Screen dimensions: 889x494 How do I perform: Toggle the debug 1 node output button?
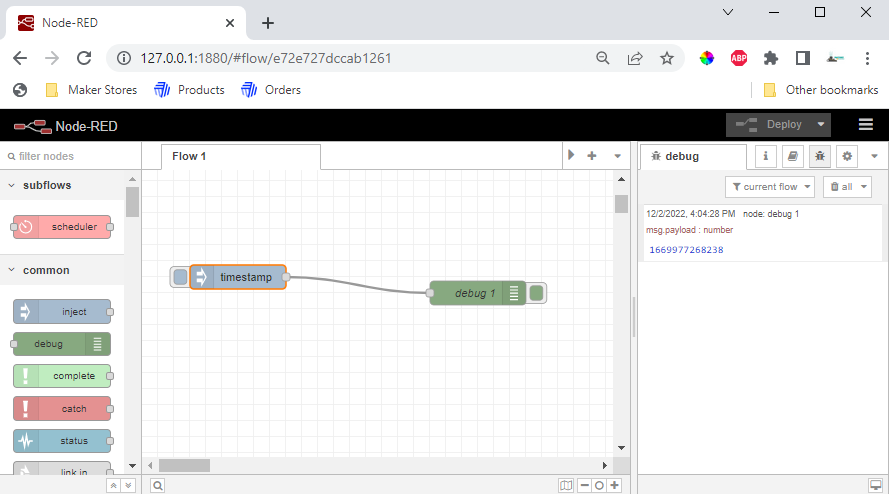point(536,293)
